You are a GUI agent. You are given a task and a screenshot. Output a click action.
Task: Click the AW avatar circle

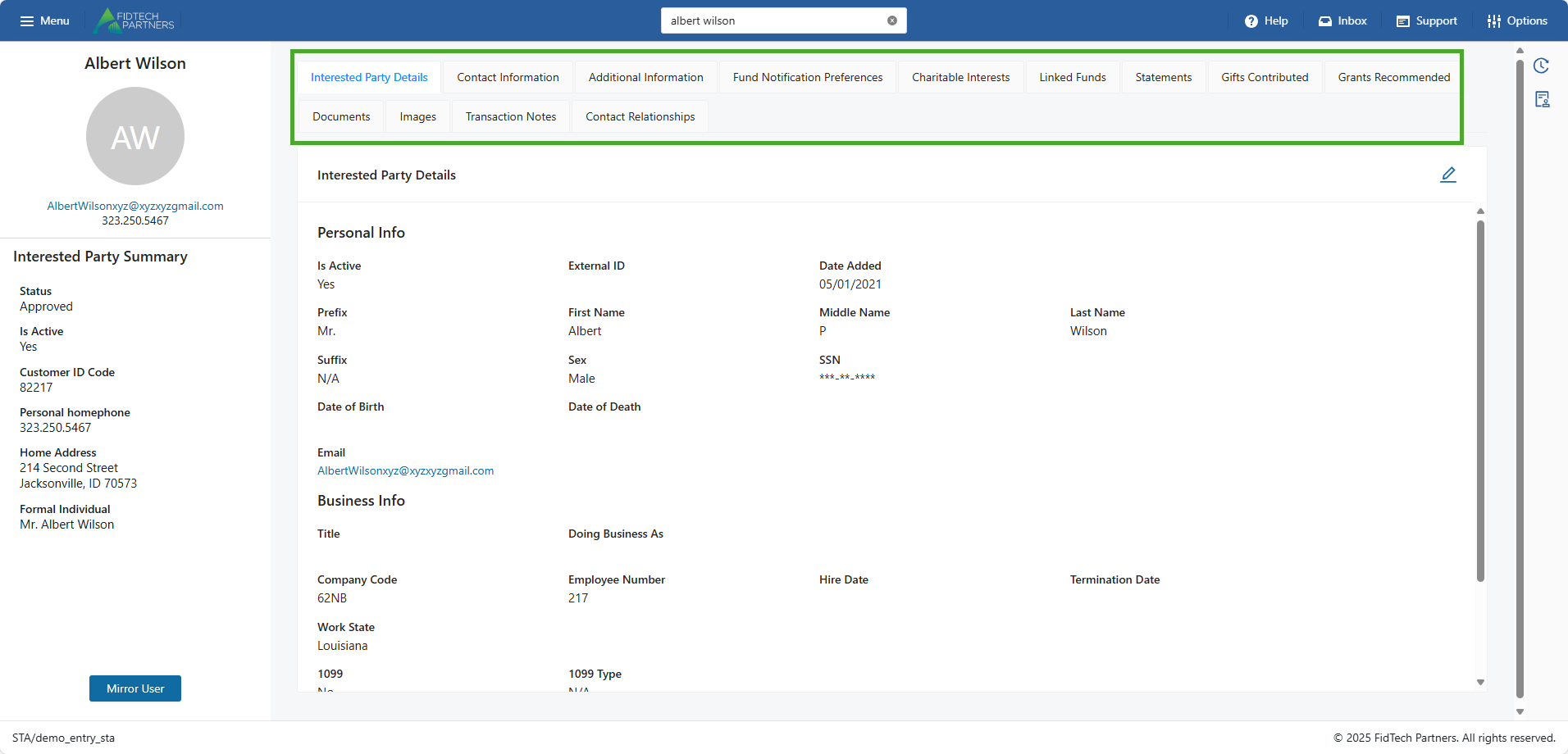135,136
